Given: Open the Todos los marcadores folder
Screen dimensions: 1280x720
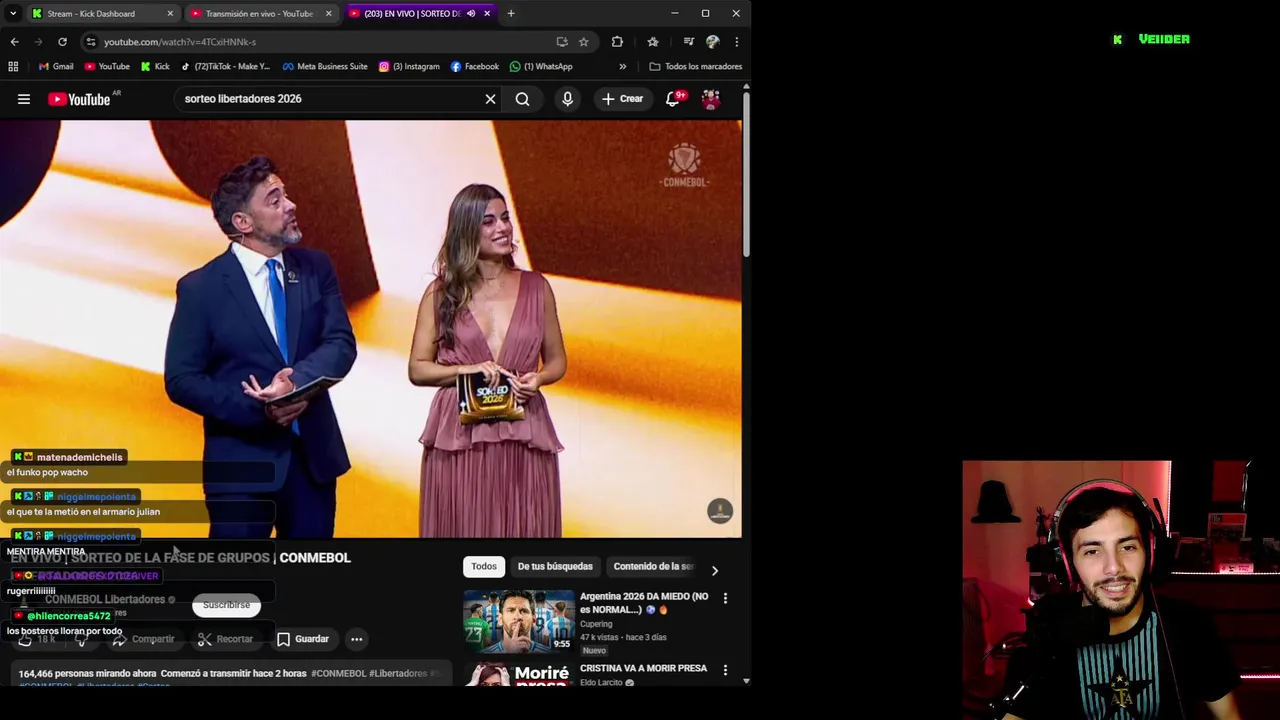Looking at the screenshot, I should tap(695, 66).
